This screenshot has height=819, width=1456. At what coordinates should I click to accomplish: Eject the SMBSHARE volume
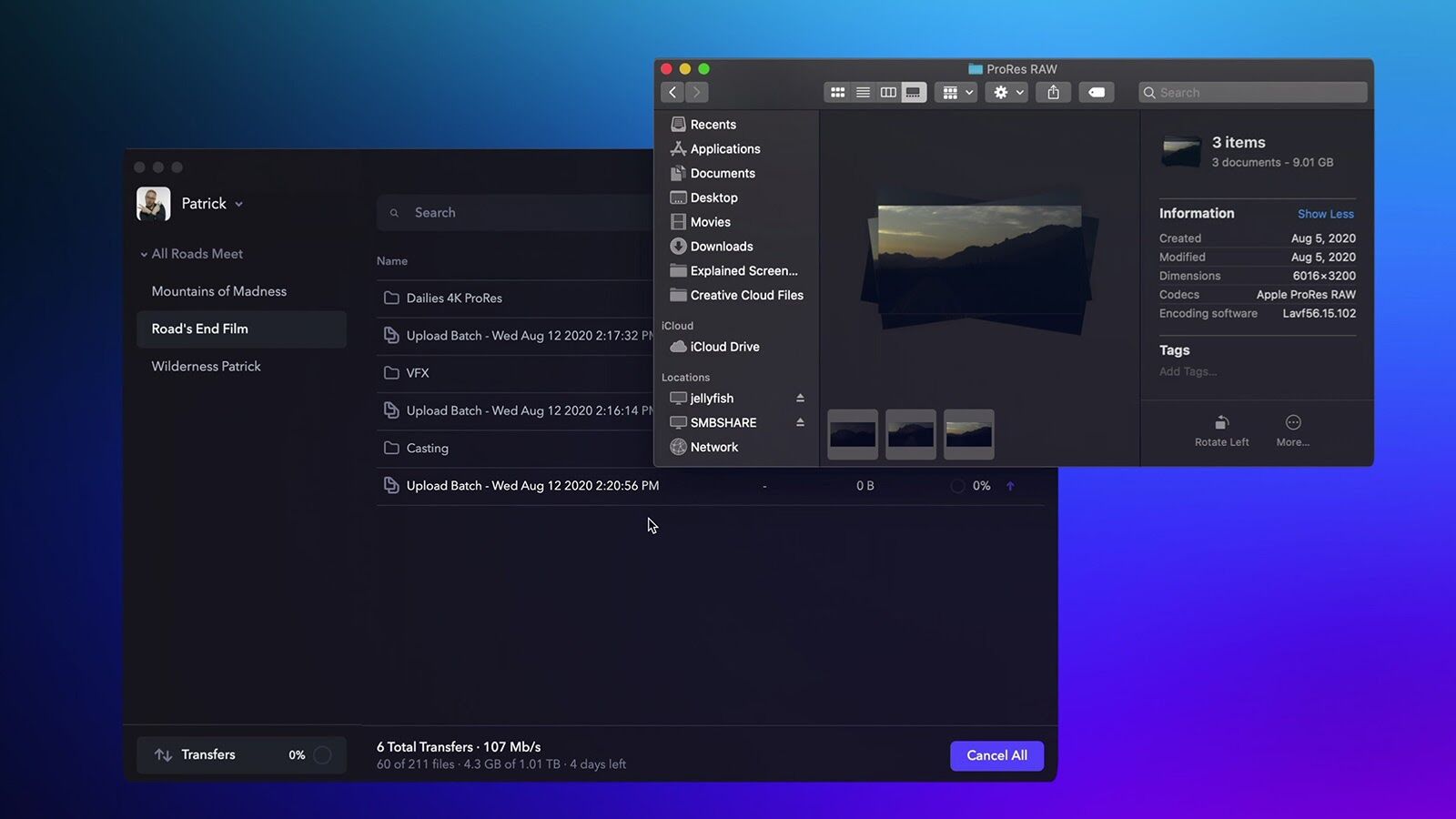tap(802, 422)
